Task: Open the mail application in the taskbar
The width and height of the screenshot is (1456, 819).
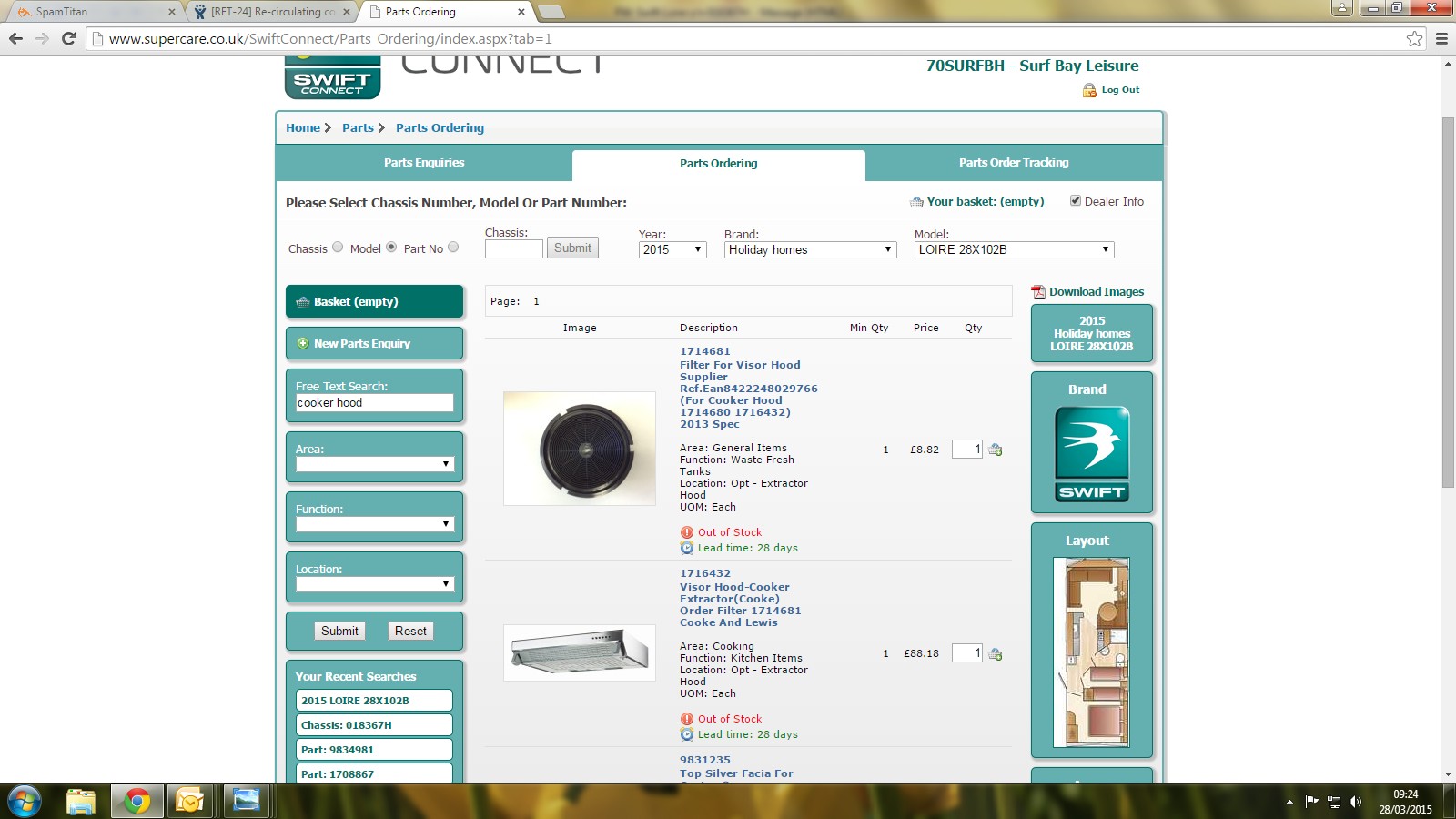Action: 190,801
